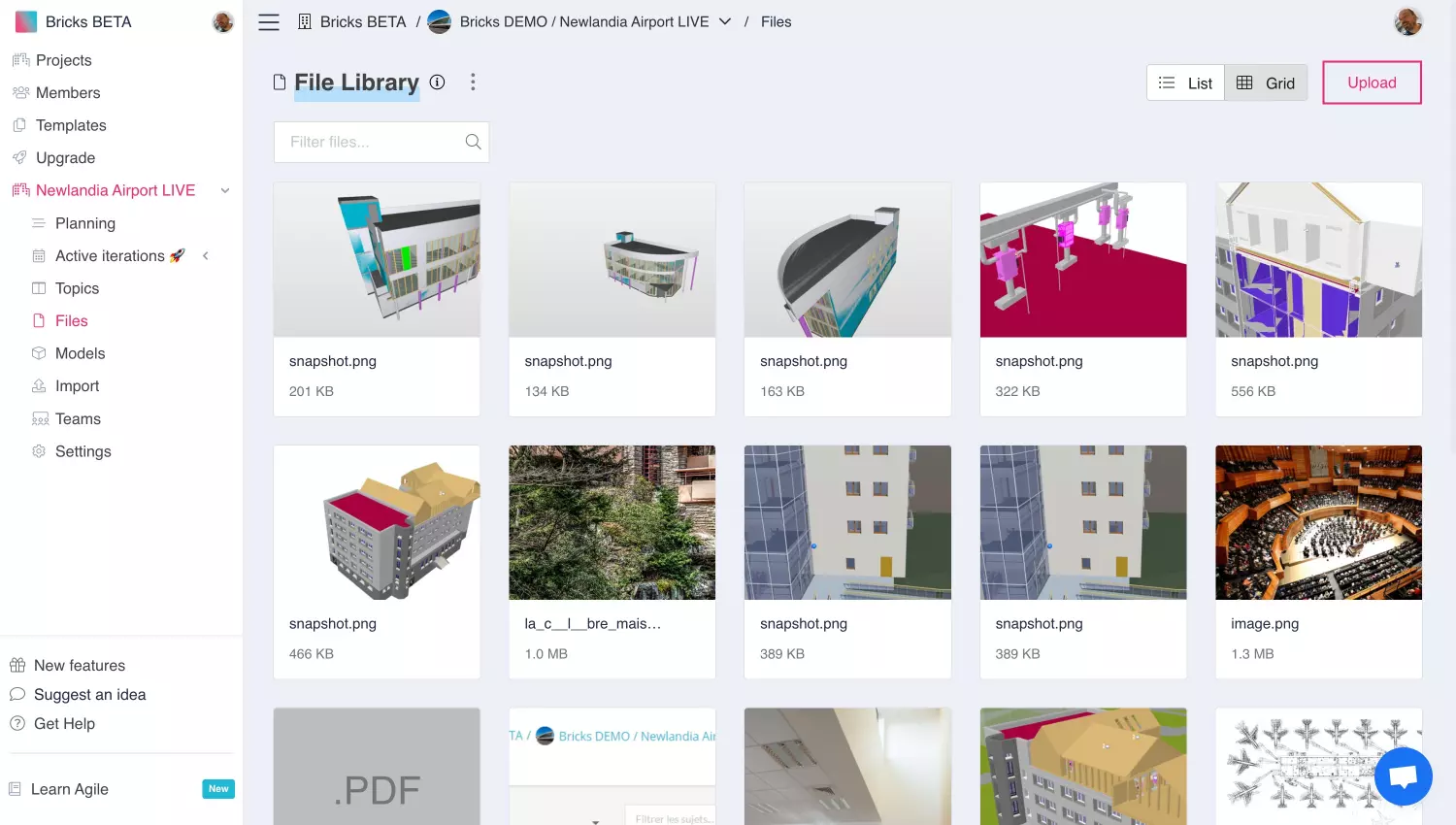Expand the Active iterations submenu arrow

pos(206,256)
